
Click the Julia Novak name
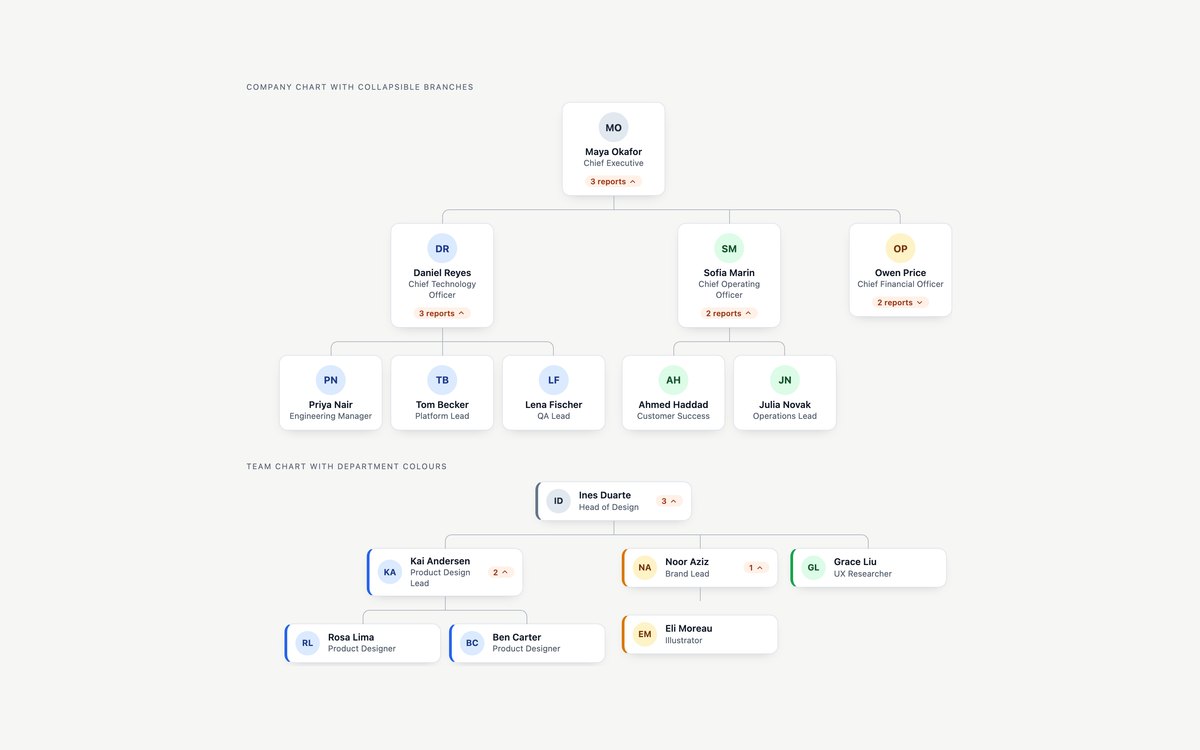click(x=785, y=405)
